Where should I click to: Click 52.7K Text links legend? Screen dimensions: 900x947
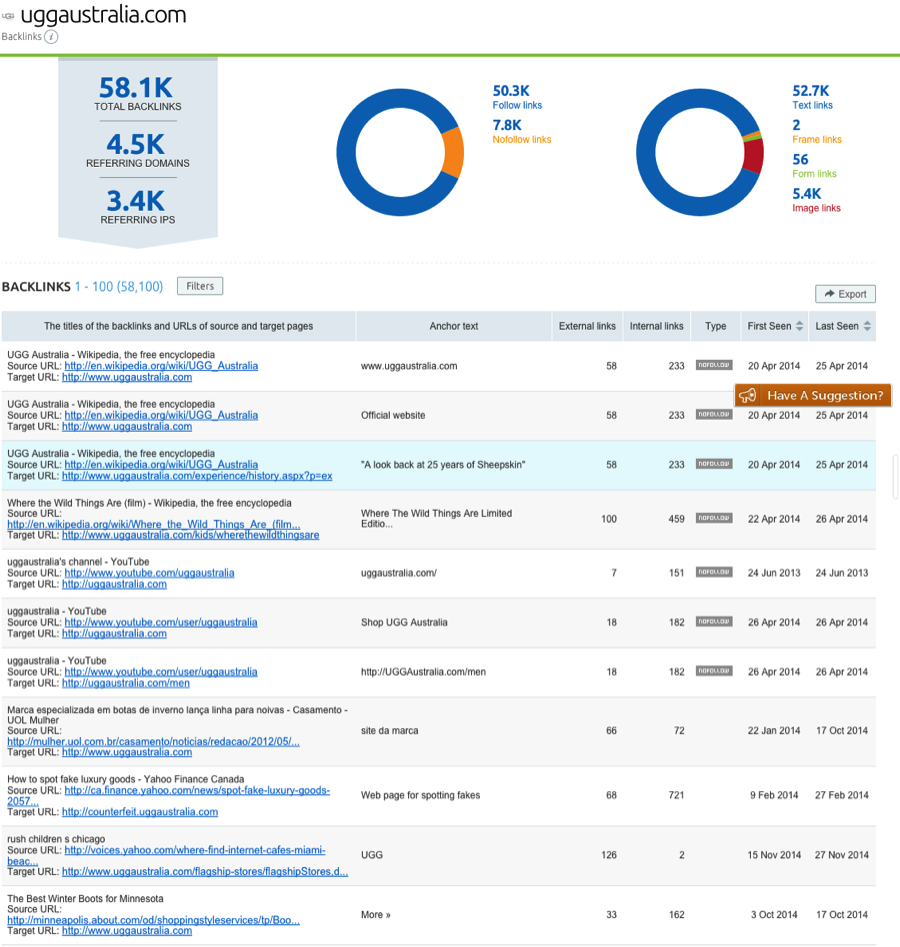tap(812, 97)
